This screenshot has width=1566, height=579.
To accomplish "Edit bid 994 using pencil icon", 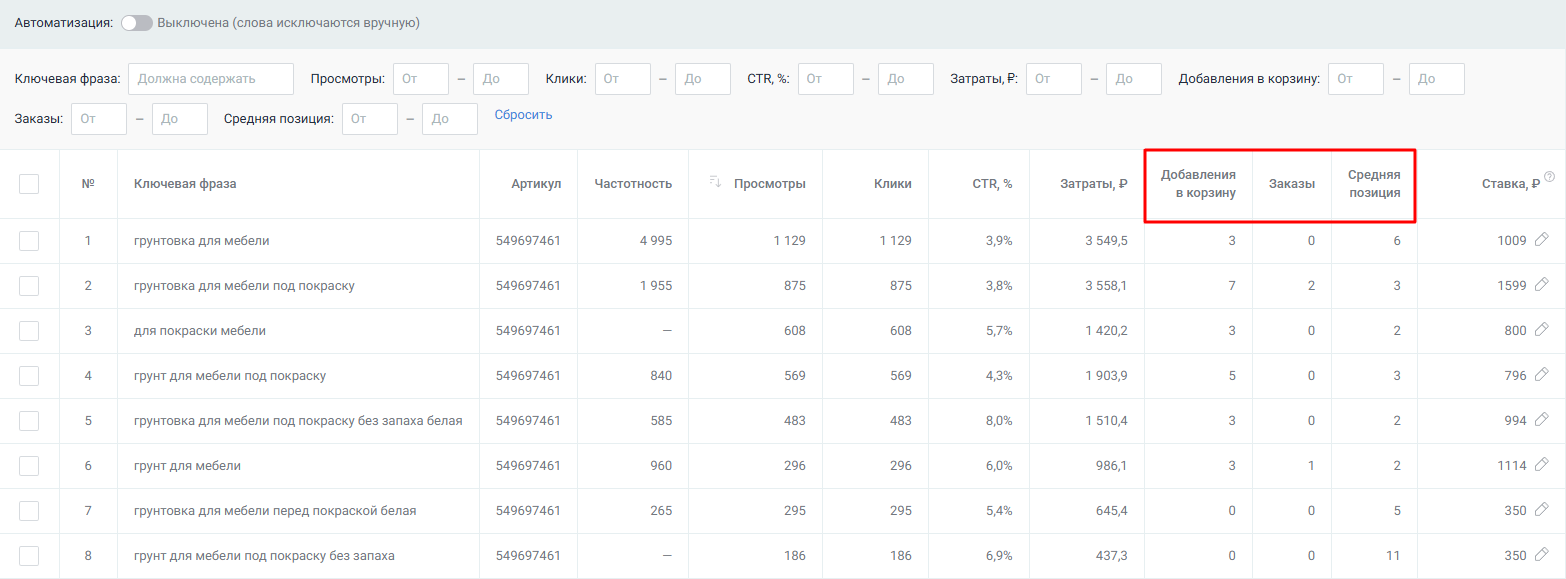I will click(x=1541, y=420).
